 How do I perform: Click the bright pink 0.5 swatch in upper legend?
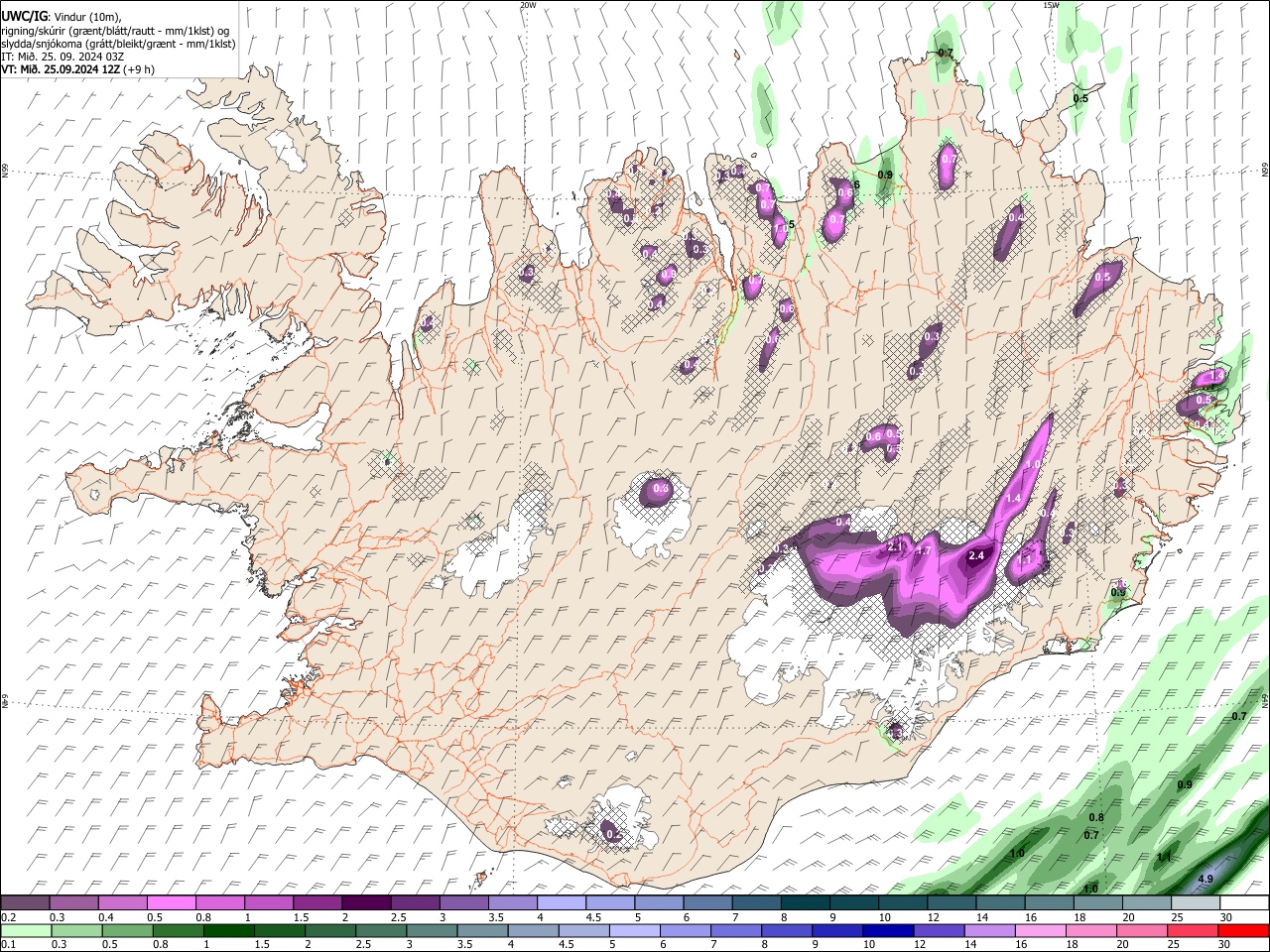172,903
